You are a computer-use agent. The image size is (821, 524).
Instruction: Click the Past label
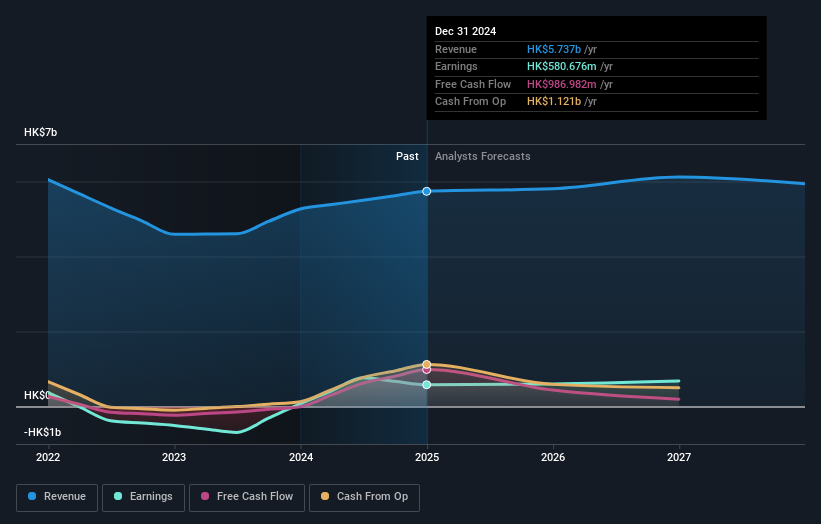tap(407, 157)
